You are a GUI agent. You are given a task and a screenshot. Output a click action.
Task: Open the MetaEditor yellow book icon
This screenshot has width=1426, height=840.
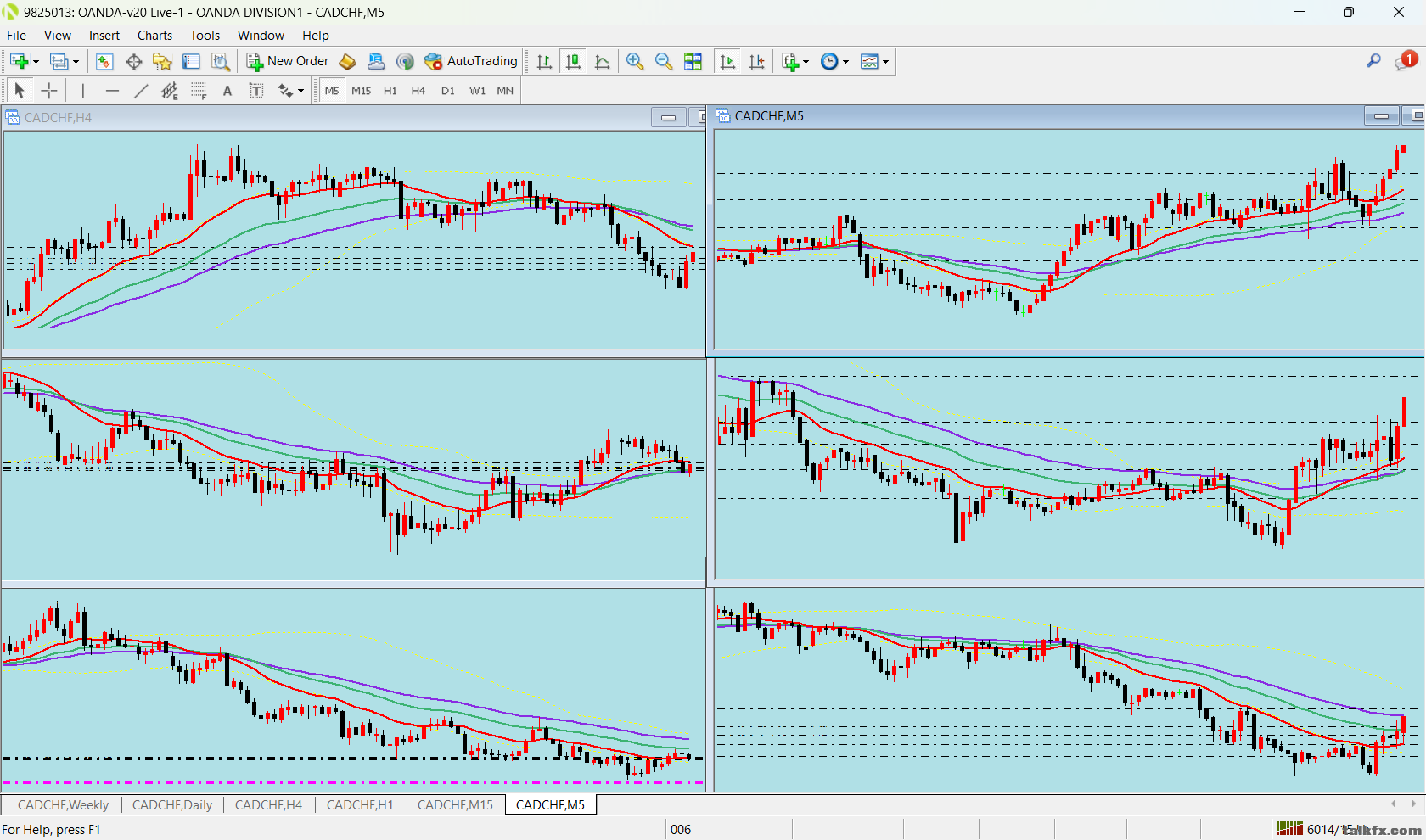tap(347, 61)
